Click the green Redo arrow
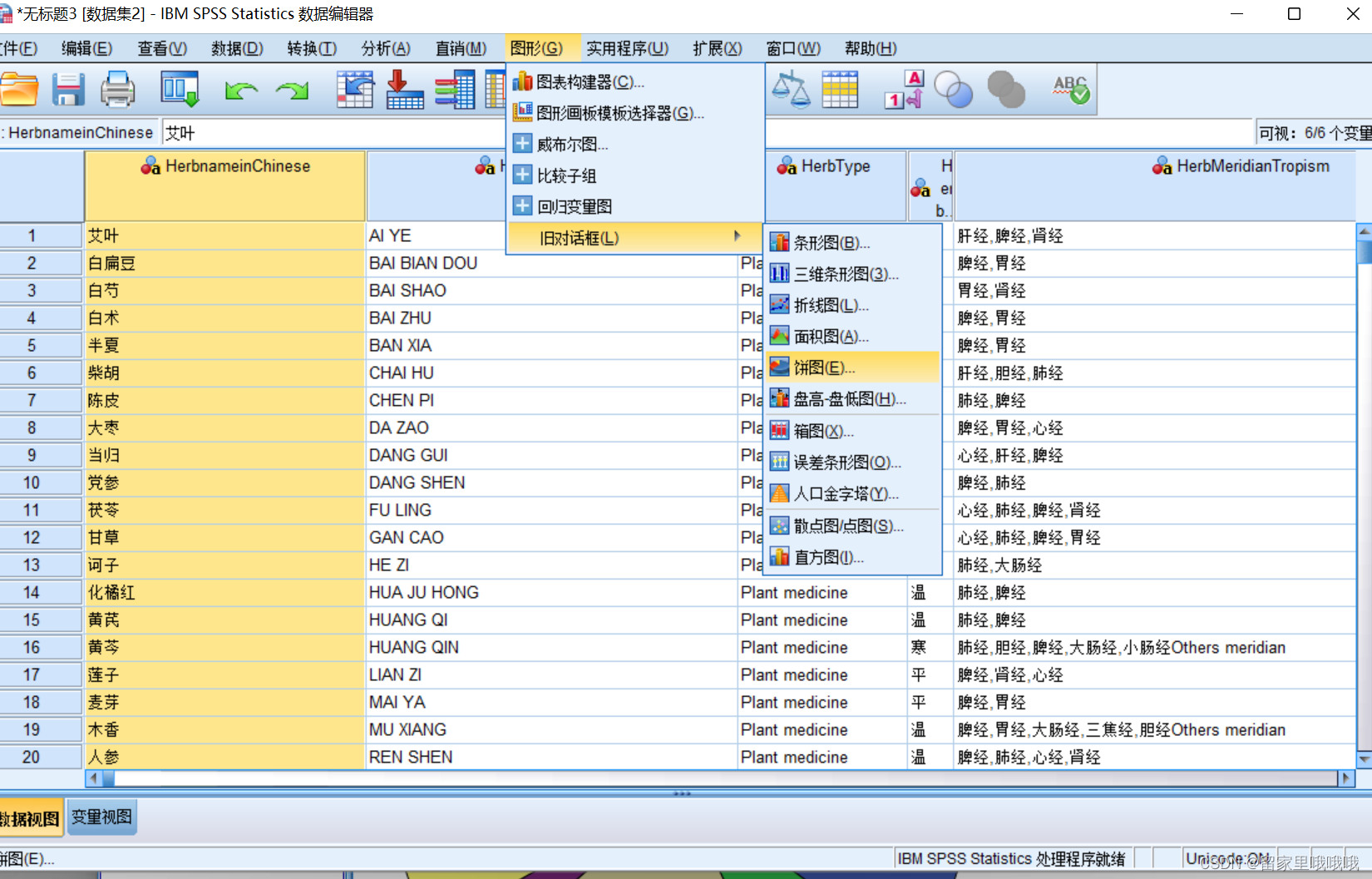1372x879 pixels. [292, 90]
